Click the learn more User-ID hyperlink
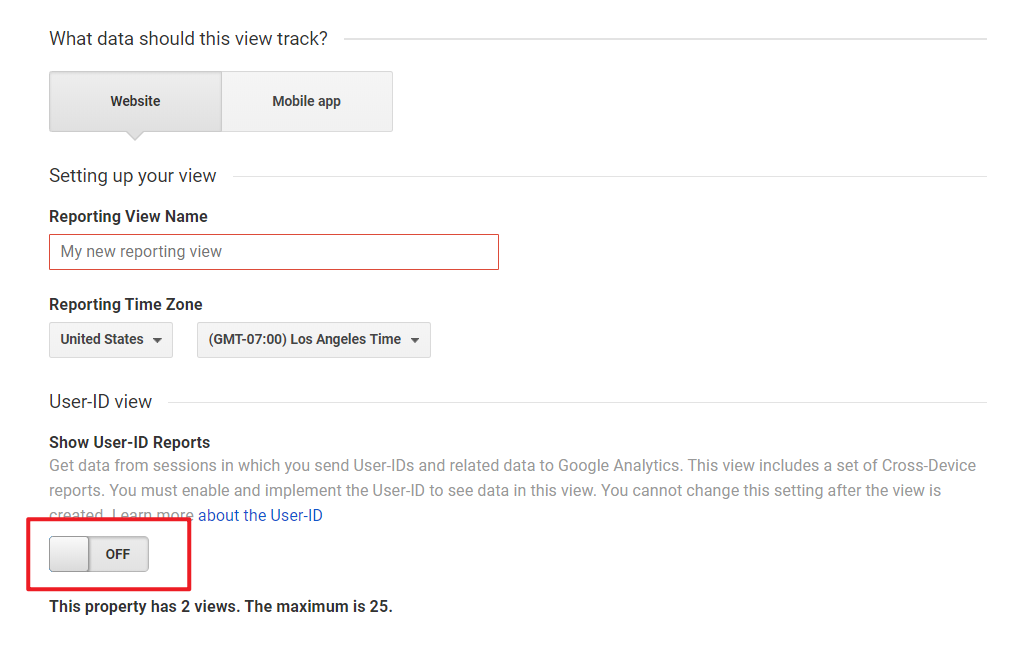The height and width of the screenshot is (661, 1027). [x=260, y=515]
